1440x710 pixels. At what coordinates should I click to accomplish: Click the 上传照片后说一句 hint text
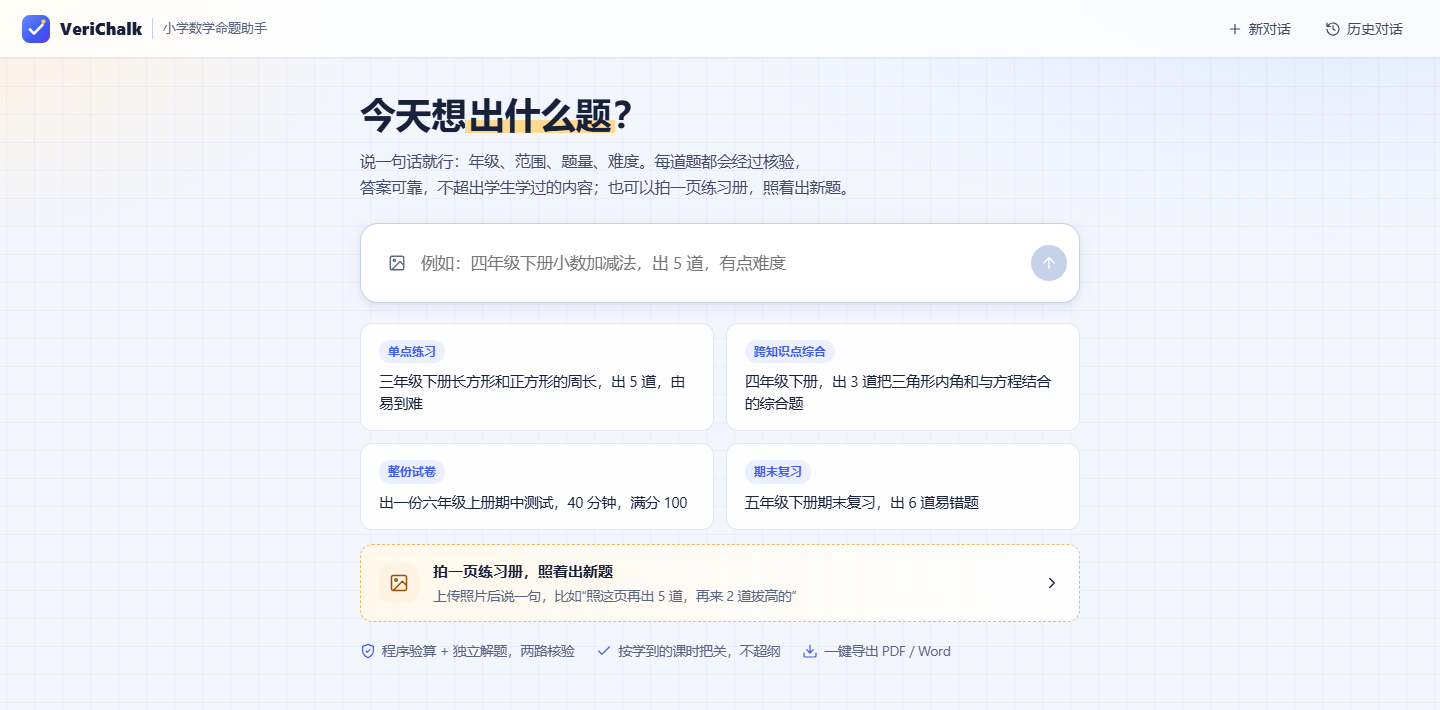pyautogui.click(x=615, y=596)
